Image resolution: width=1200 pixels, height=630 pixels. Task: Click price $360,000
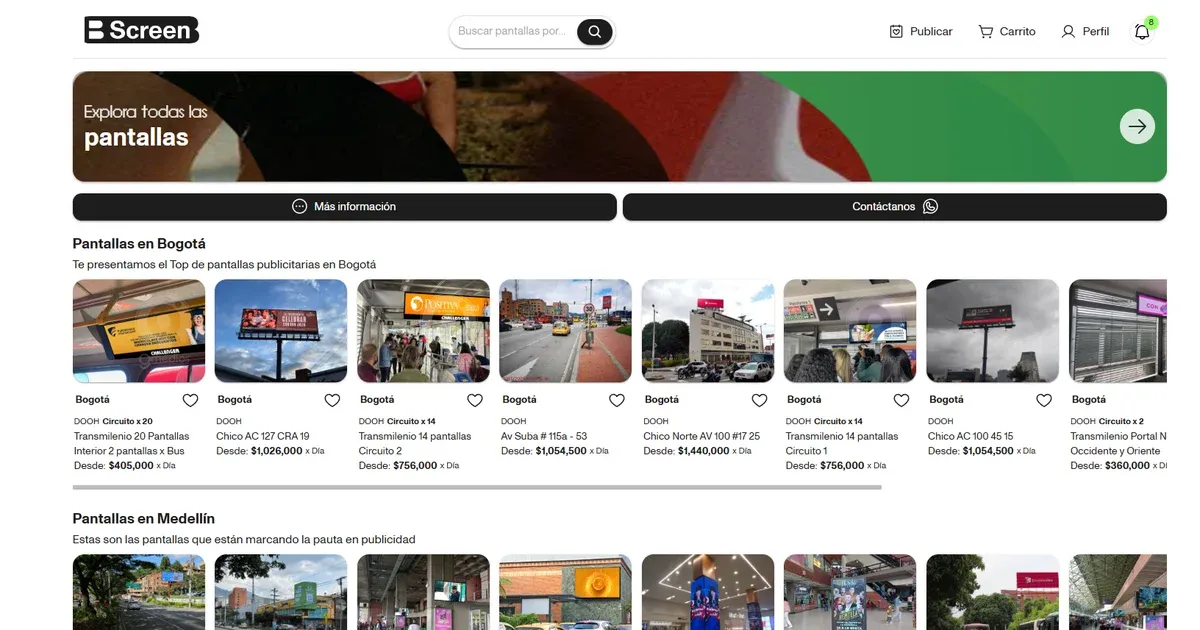click(1127, 466)
